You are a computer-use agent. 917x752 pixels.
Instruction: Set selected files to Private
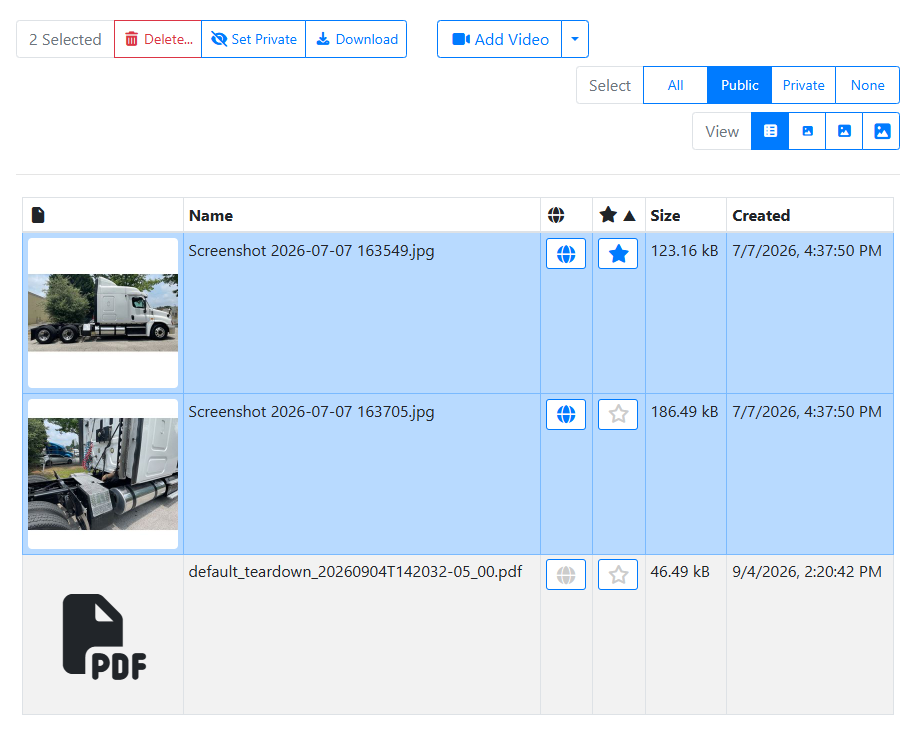(x=253, y=39)
